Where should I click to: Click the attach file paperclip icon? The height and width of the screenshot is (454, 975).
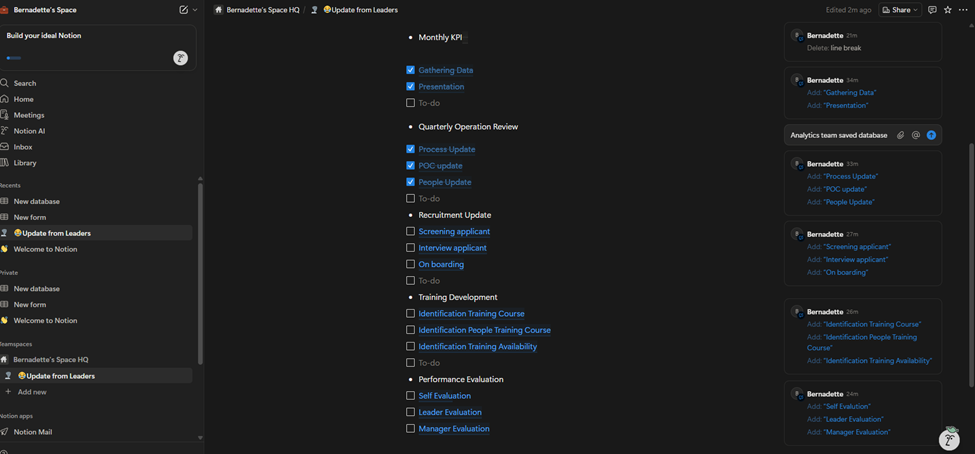pyautogui.click(x=900, y=135)
